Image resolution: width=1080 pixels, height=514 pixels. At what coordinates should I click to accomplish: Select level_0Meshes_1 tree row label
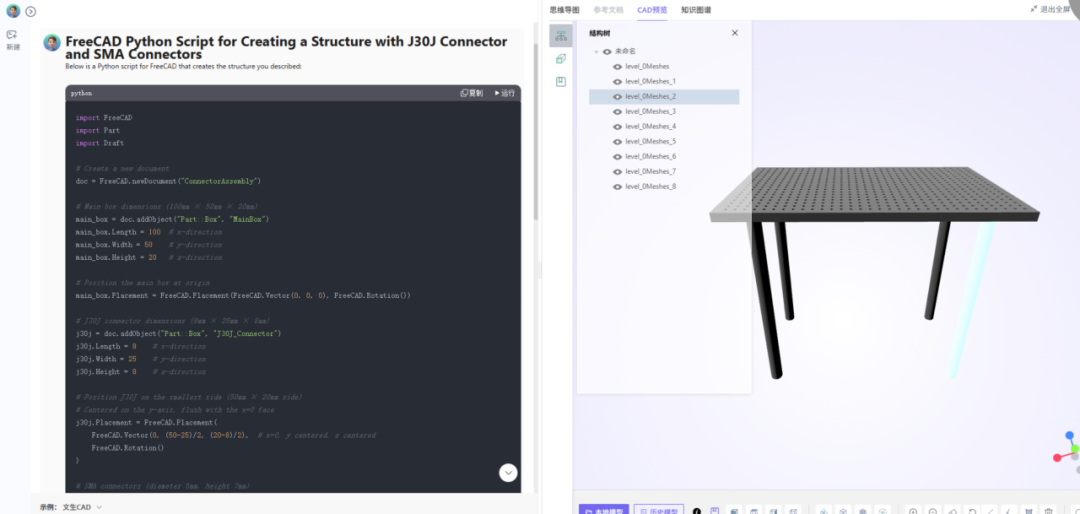[x=650, y=82]
